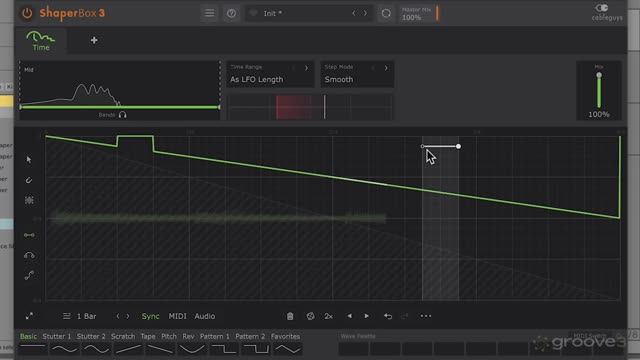Image resolution: width=640 pixels, height=360 pixels.
Task: Select the pointer arrow tool
Action: tap(29, 160)
